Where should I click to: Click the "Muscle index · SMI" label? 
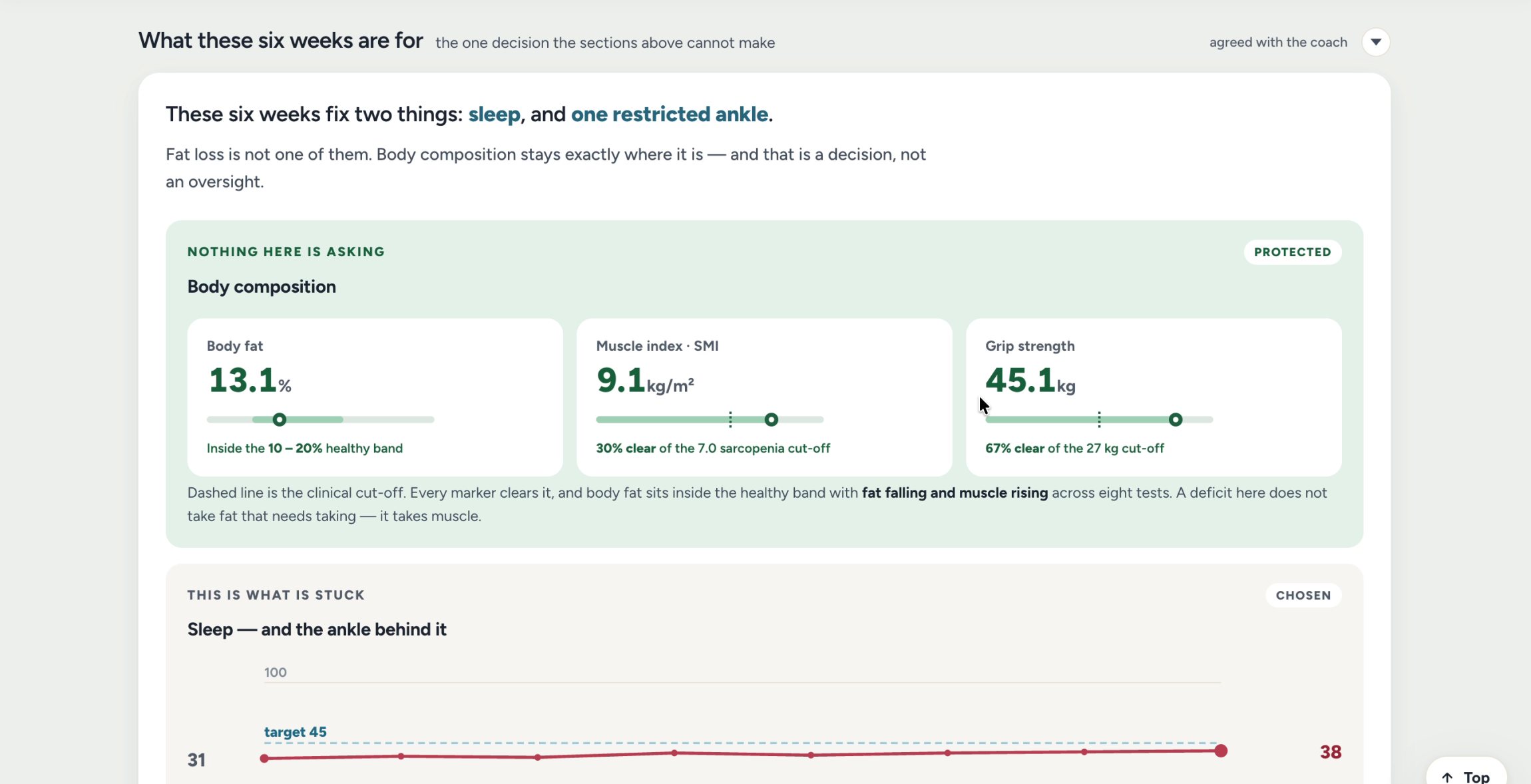click(657, 346)
